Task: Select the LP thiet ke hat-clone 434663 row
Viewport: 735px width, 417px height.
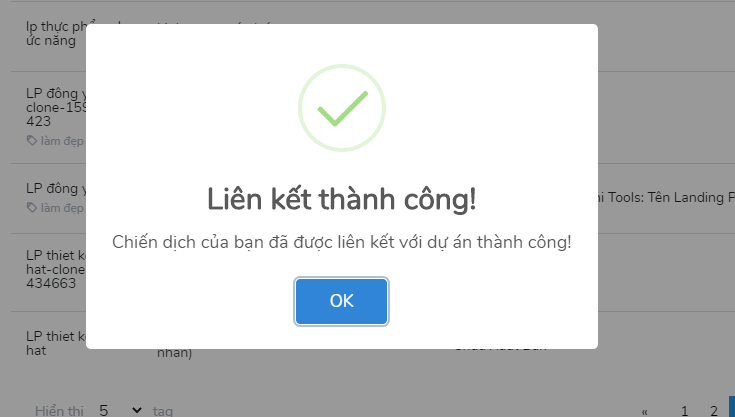Action: pyautogui.click(x=373, y=272)
